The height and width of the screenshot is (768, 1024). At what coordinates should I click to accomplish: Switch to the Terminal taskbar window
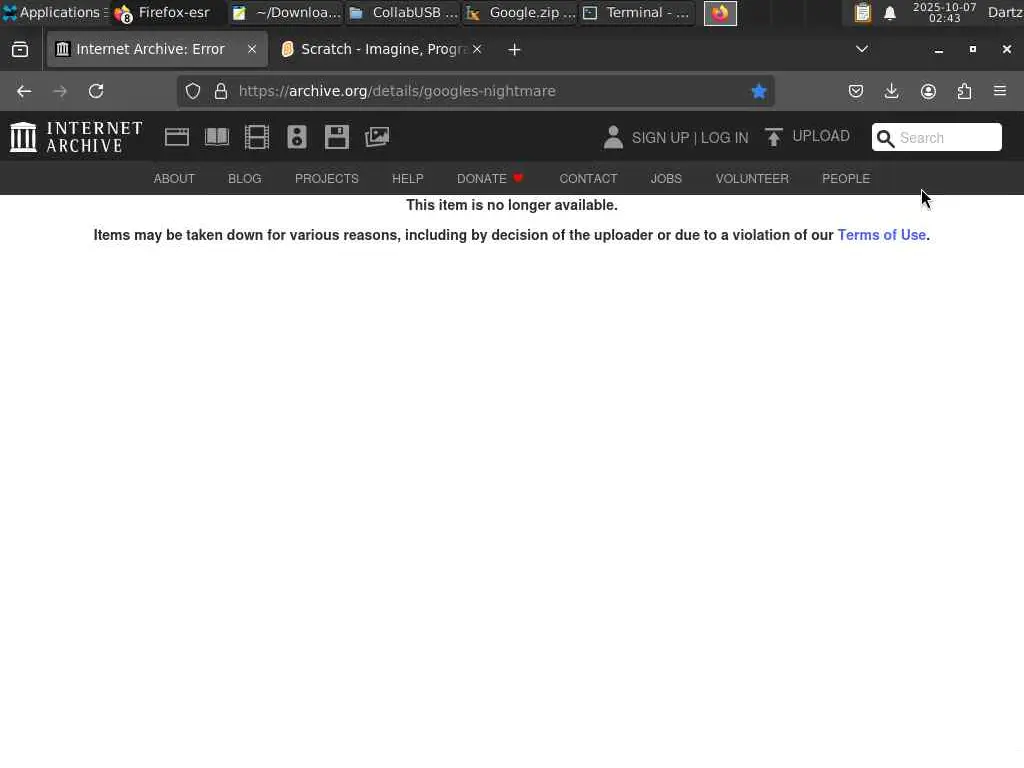click(x=637, y=12)
